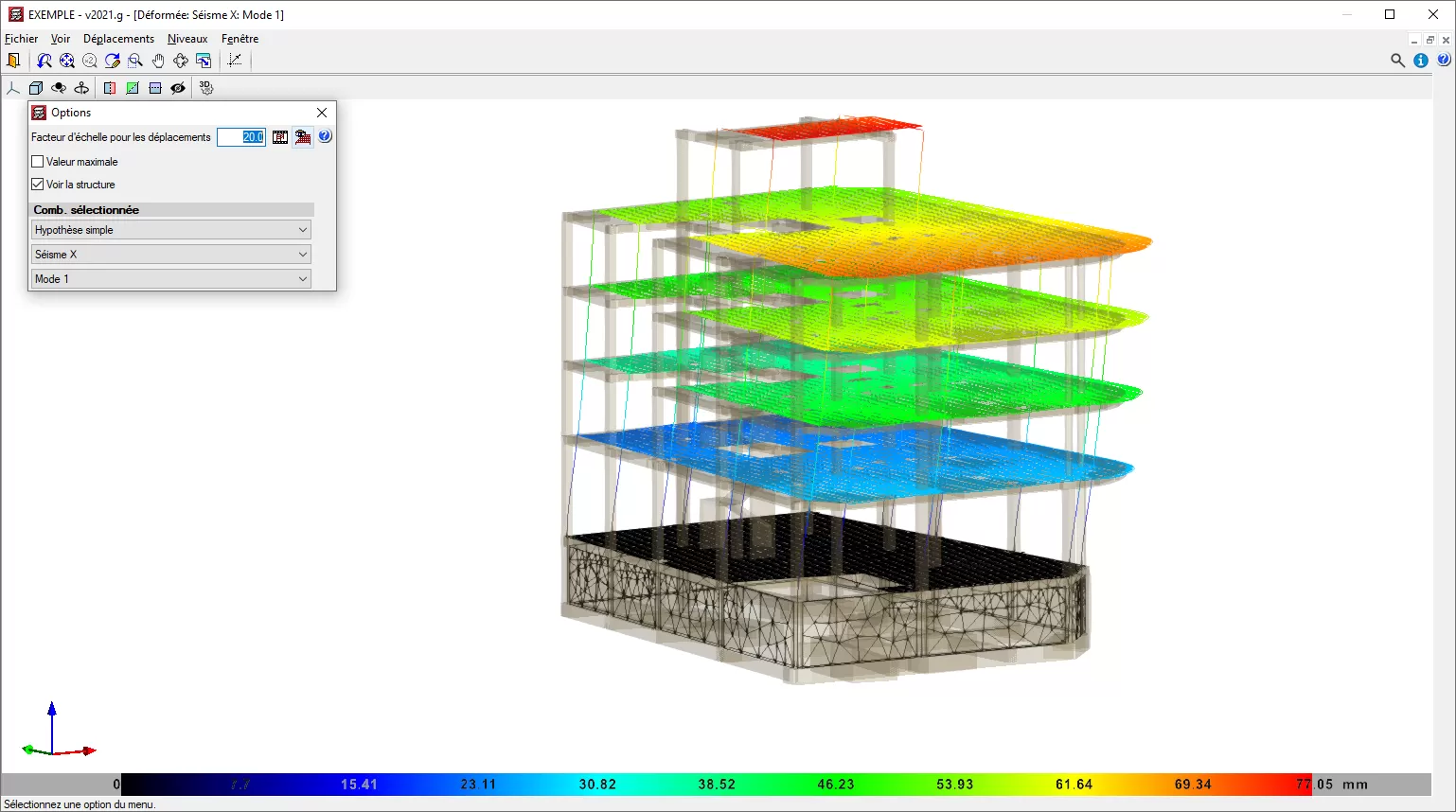Click the crossed-out eye visibility icon
The image size is (1456, 812).
pyautogui.click(x=178, y=88)
